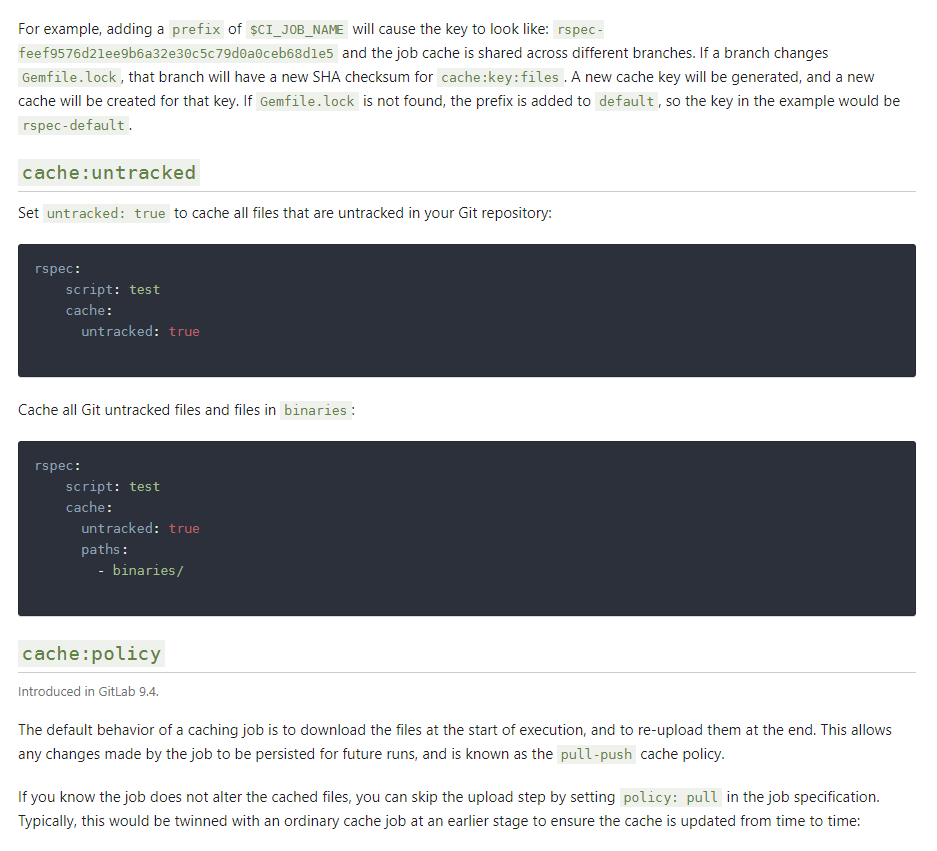
Task: Click the inline code 'pull-push'
Action: coord(596,754)
